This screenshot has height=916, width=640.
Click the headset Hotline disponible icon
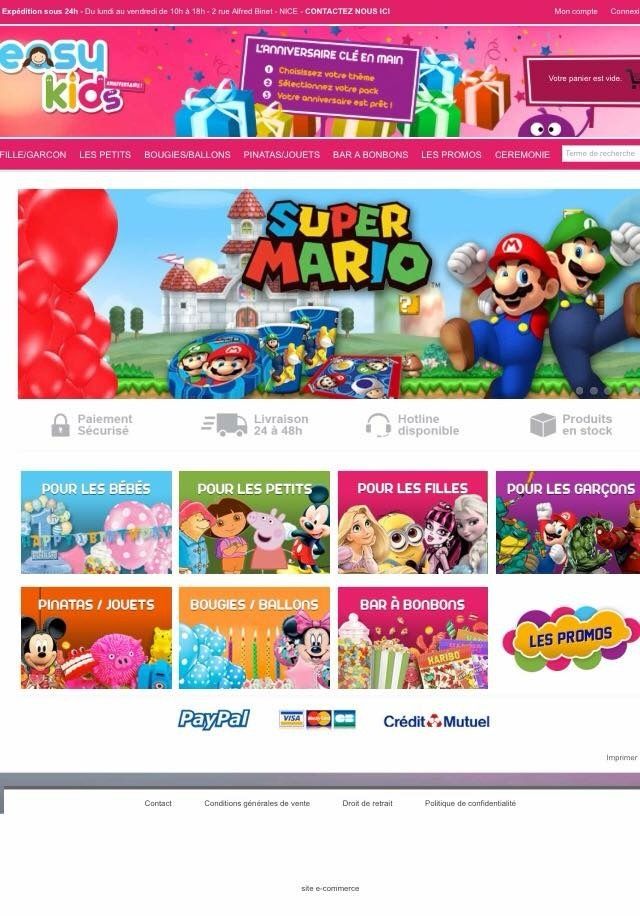(378, 425)
